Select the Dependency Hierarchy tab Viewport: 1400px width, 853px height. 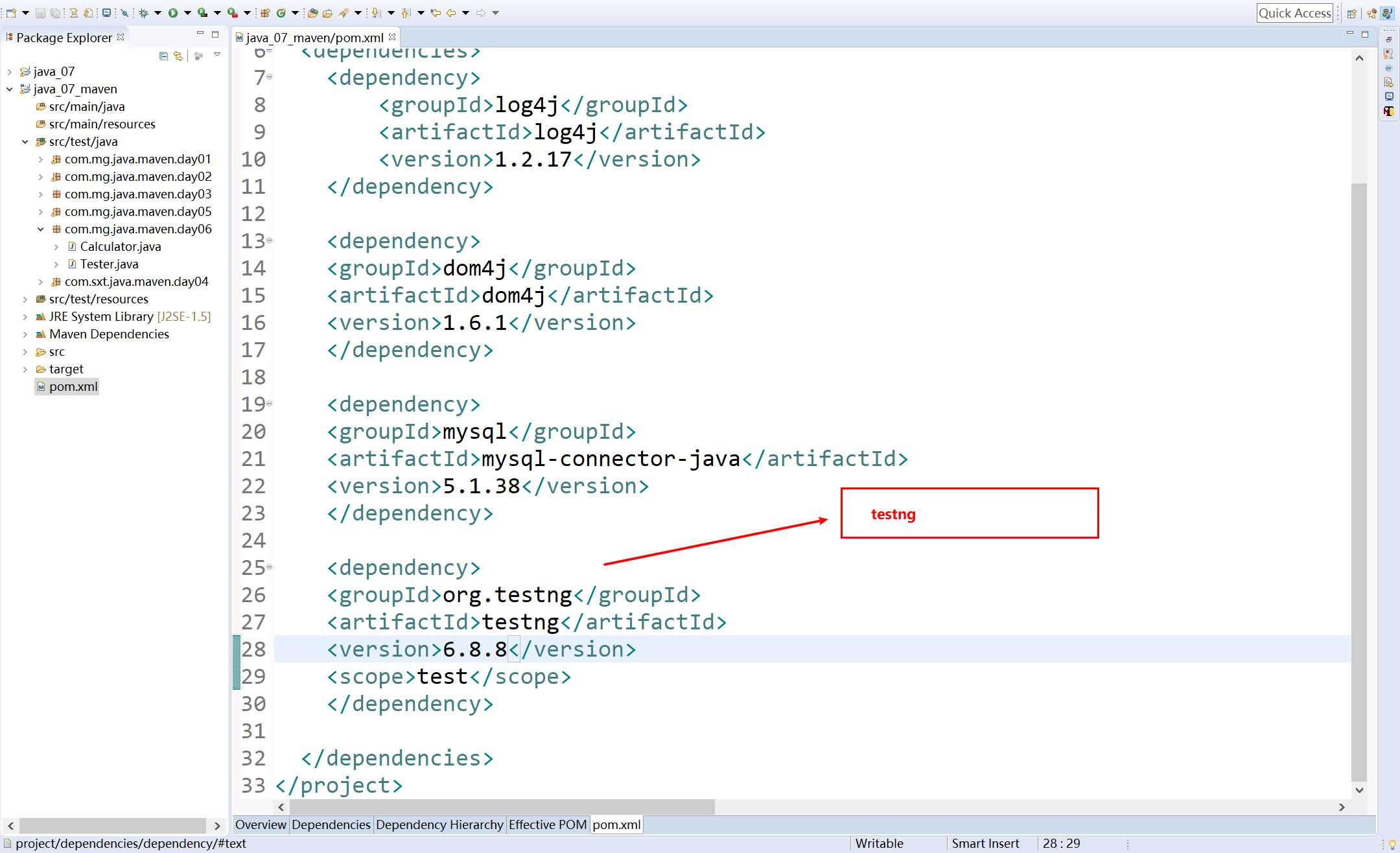[440, 824]
